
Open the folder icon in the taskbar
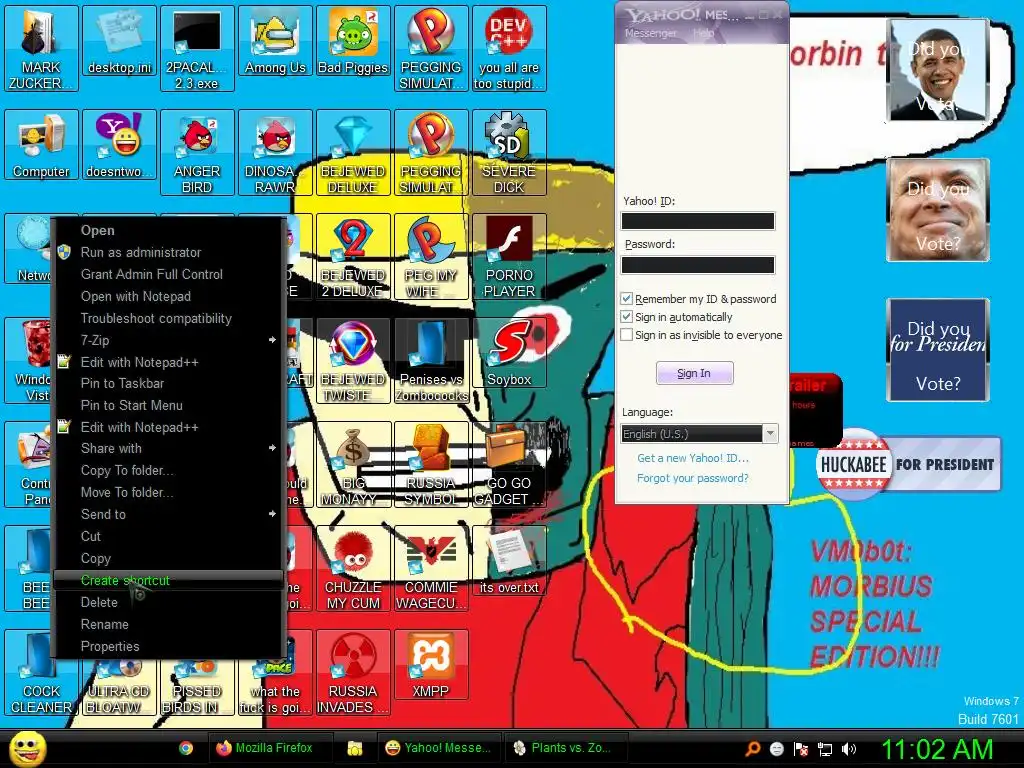coord(355,748)
